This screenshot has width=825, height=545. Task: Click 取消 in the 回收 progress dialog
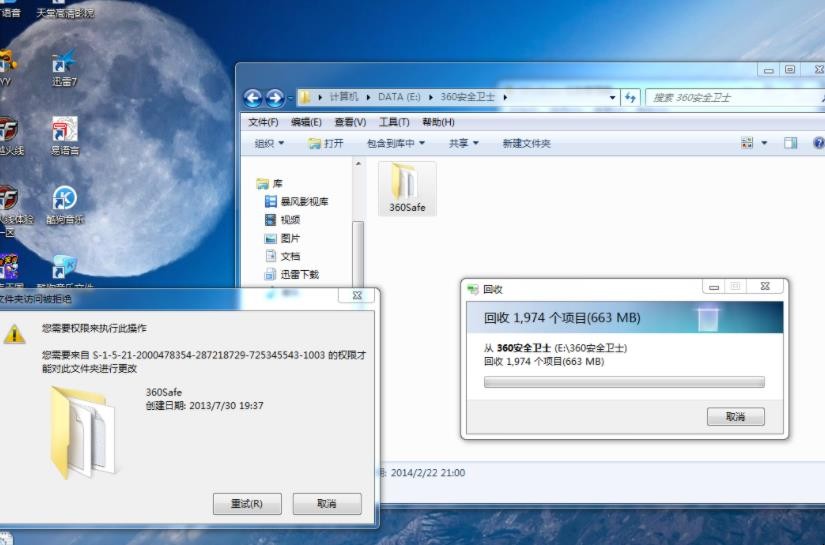[735, 417]
